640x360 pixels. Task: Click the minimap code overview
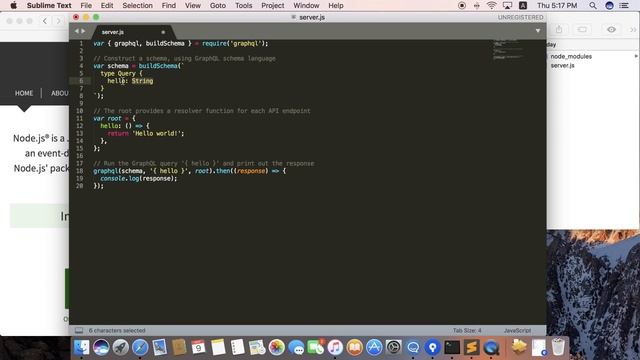click(x=507, y=50)
